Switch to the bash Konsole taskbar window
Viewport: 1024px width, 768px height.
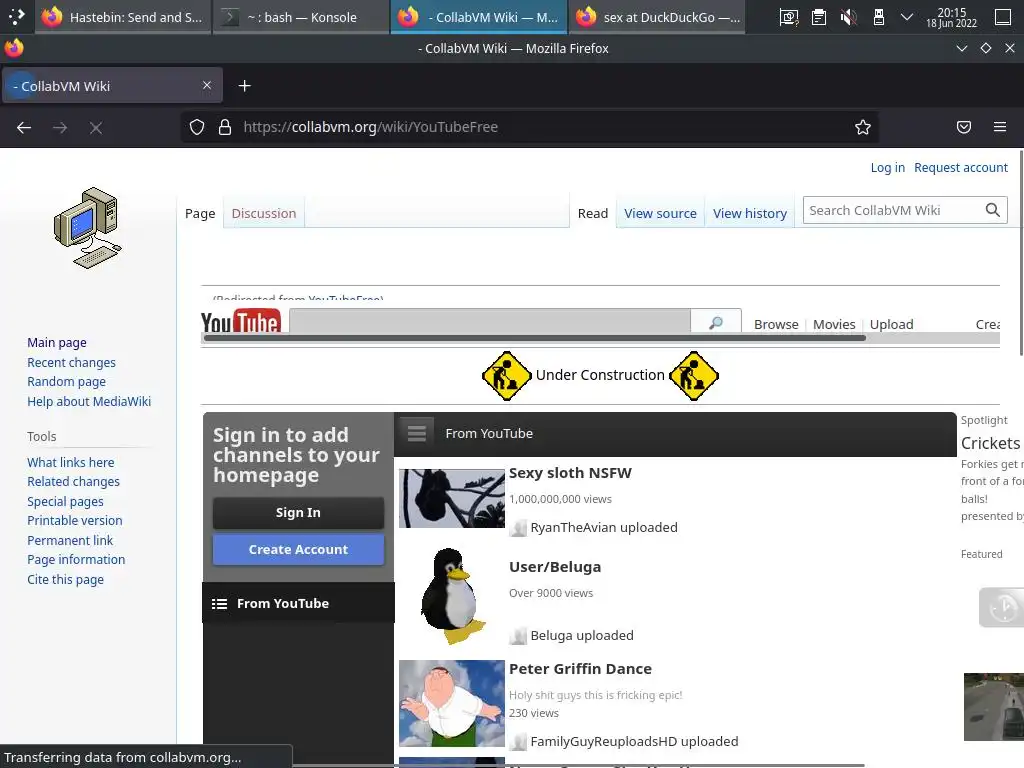[x=302, y=17]
